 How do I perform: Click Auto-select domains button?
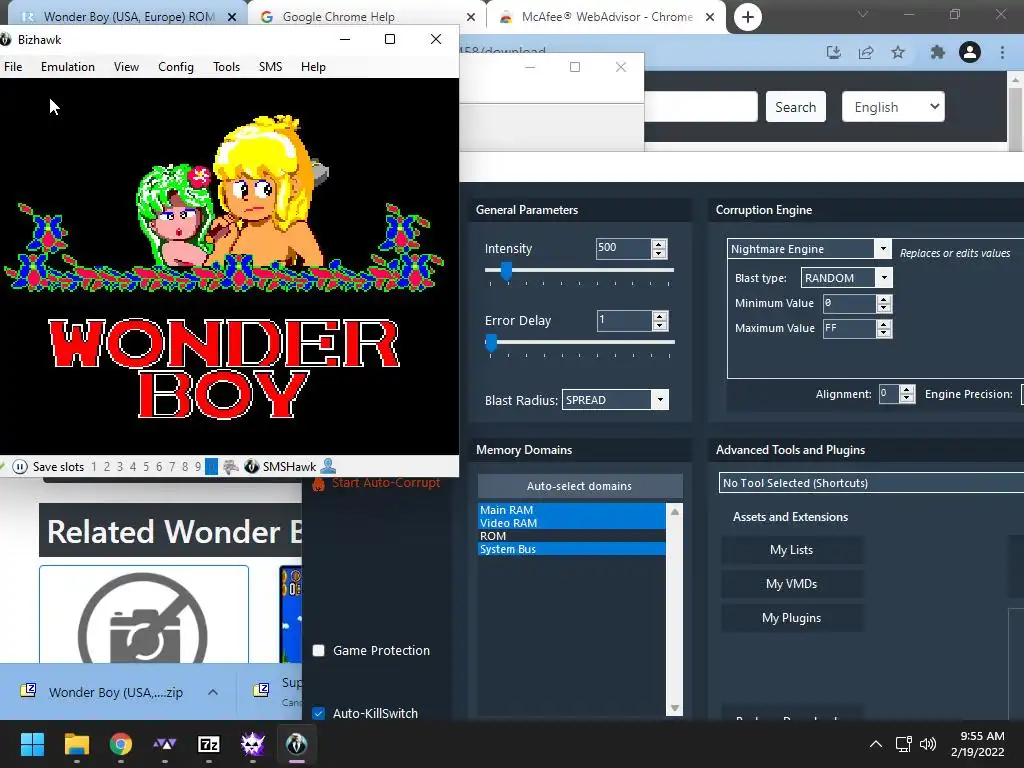pyautogui.click(x=579, y=486)
